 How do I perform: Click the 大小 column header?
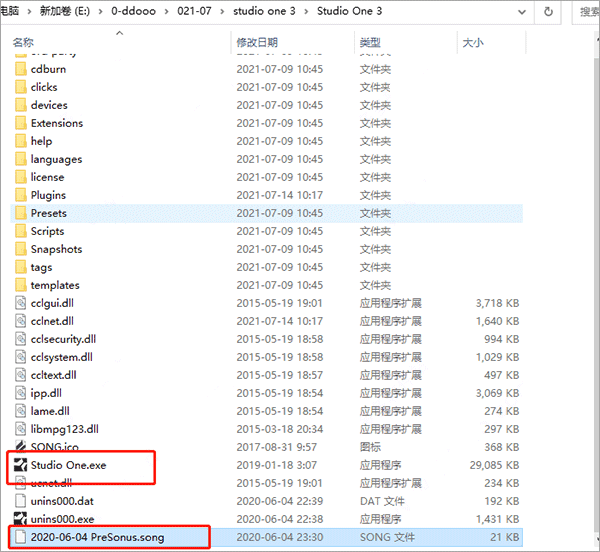pos(472,43)
